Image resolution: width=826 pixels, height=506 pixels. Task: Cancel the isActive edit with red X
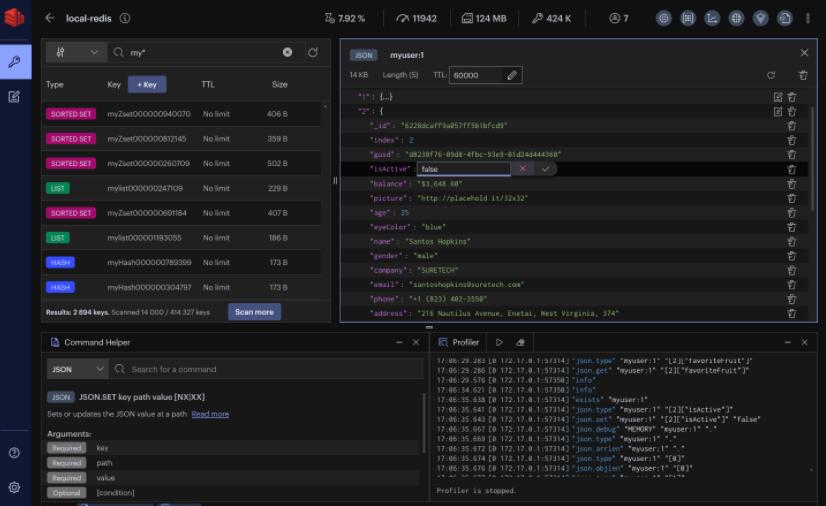[x=522, y=169]
